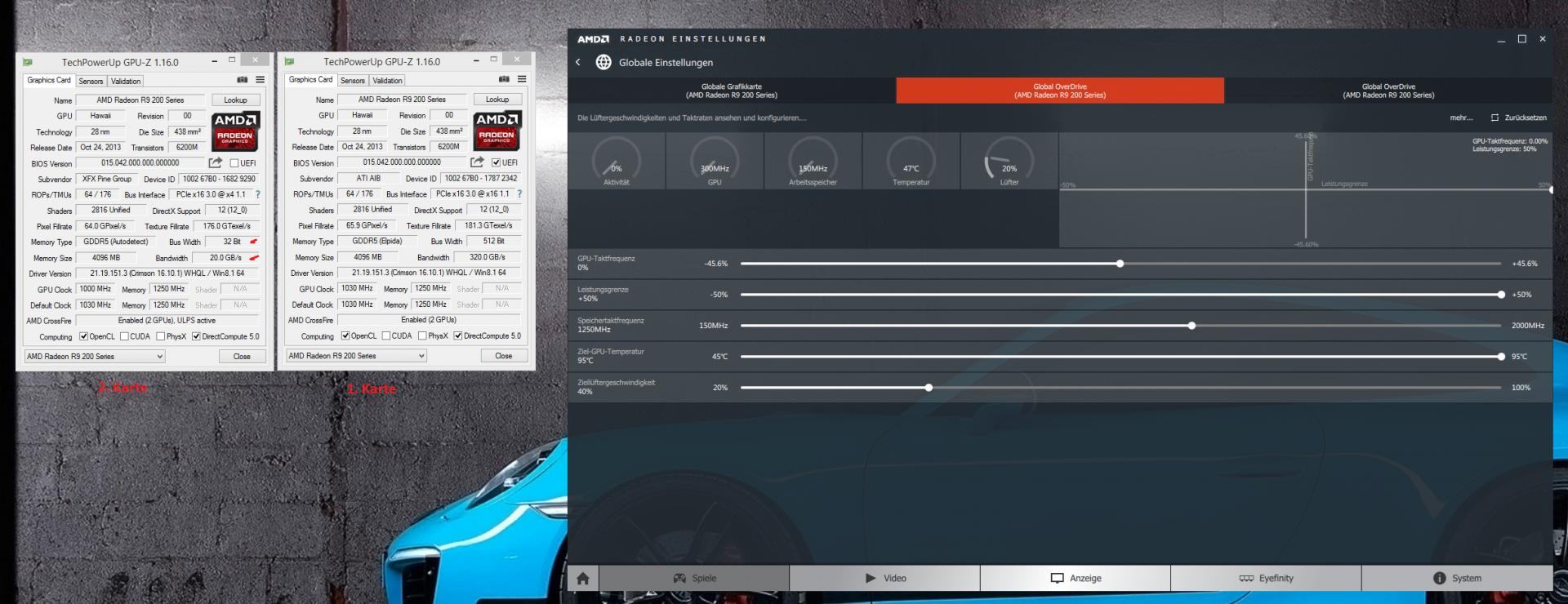Click Lookup button in XFX GPU-Z window
Image resolution: width=1568 pixels, height=604 pixels.
tap(236, 100)
